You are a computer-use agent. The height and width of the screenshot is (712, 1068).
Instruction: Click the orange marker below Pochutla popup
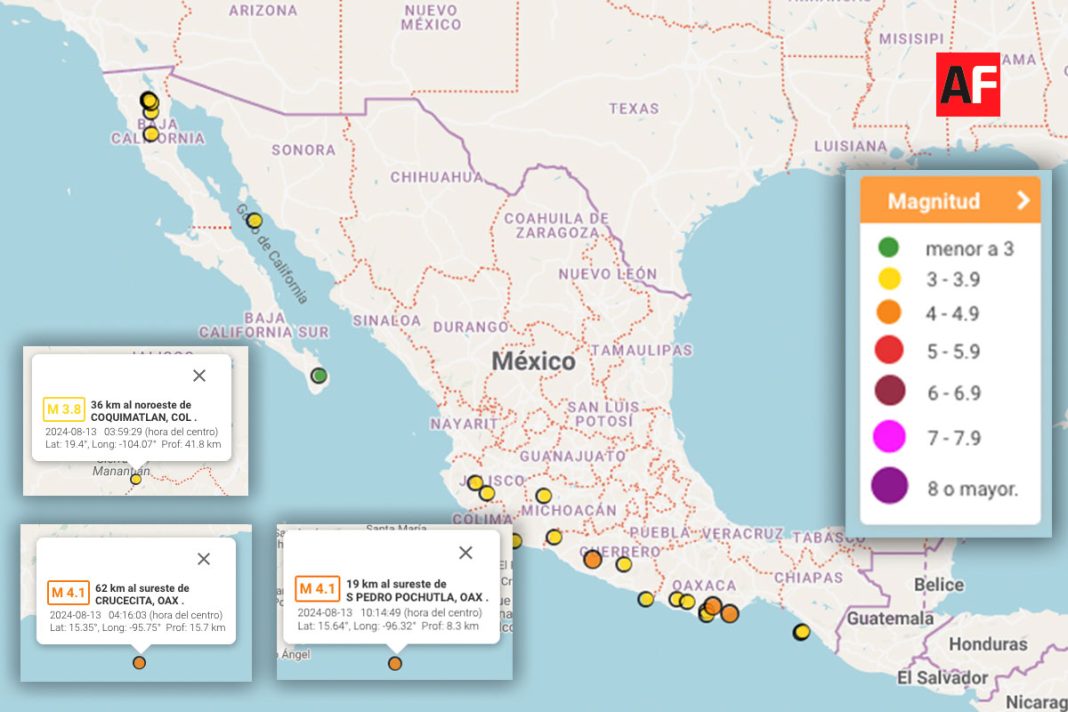click(395, 663)
